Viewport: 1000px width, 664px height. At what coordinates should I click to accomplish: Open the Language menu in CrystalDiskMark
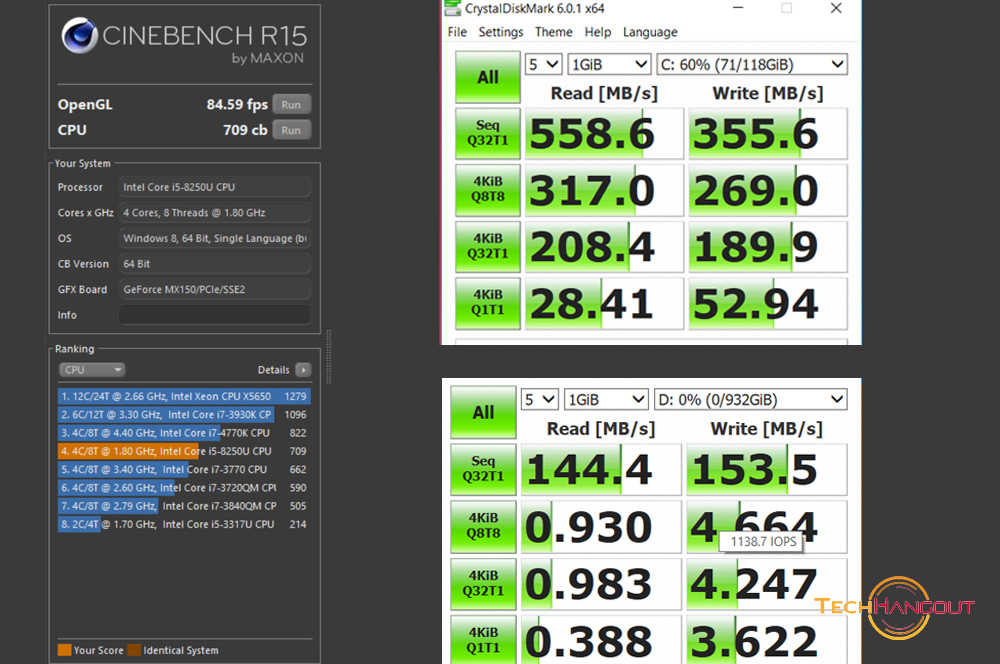coord(650,32)
